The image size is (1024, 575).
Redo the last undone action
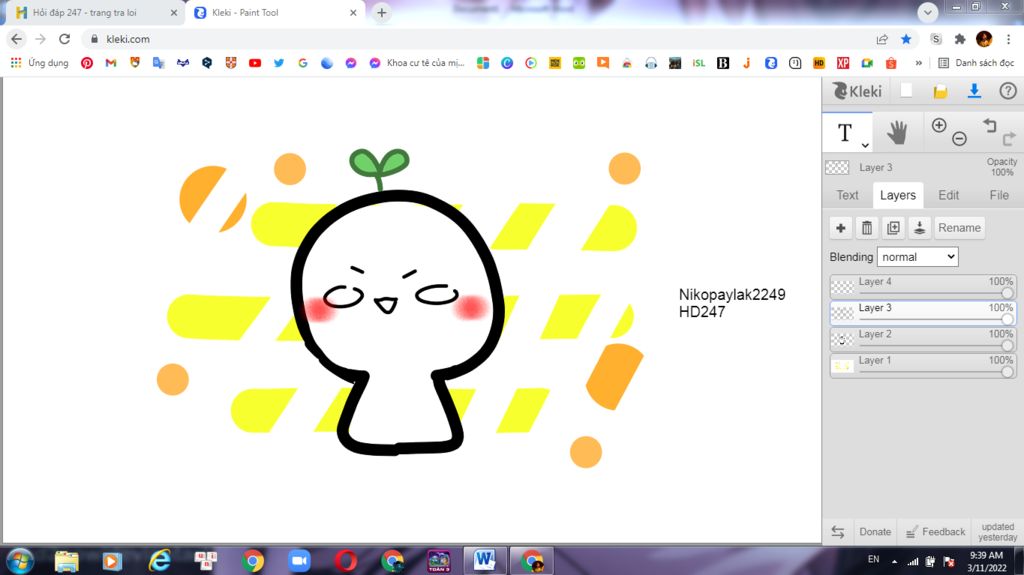(1009, 139)
